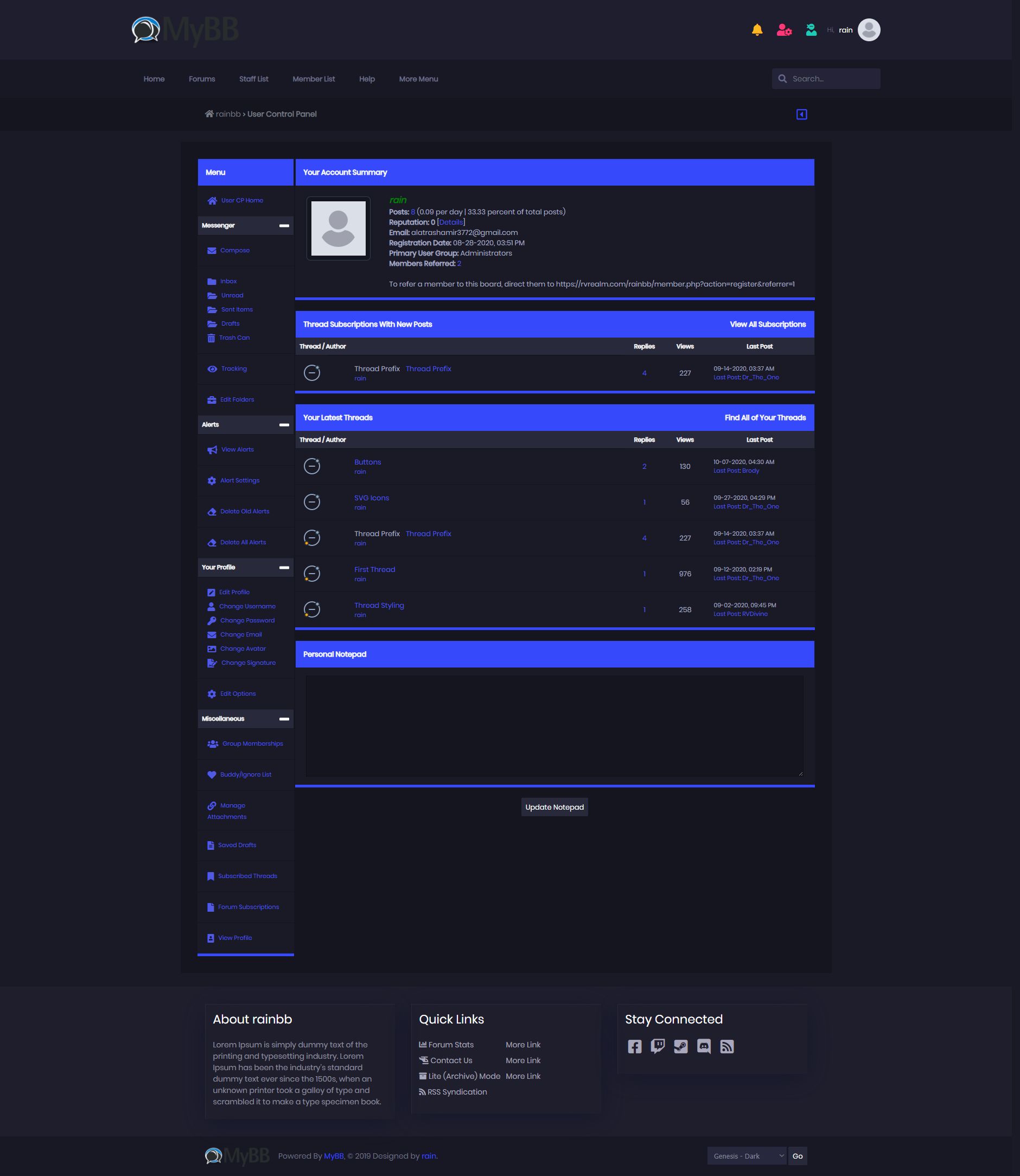Open the Genesis - Dark theme dropdown
This screenshot has width=1020, height=1176.
(x=747, y=1156)
